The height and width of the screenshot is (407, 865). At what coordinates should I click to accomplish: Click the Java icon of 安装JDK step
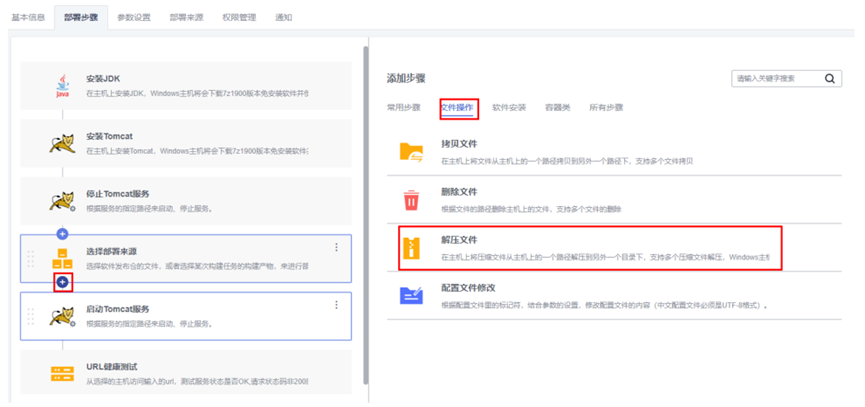point(62,86)
